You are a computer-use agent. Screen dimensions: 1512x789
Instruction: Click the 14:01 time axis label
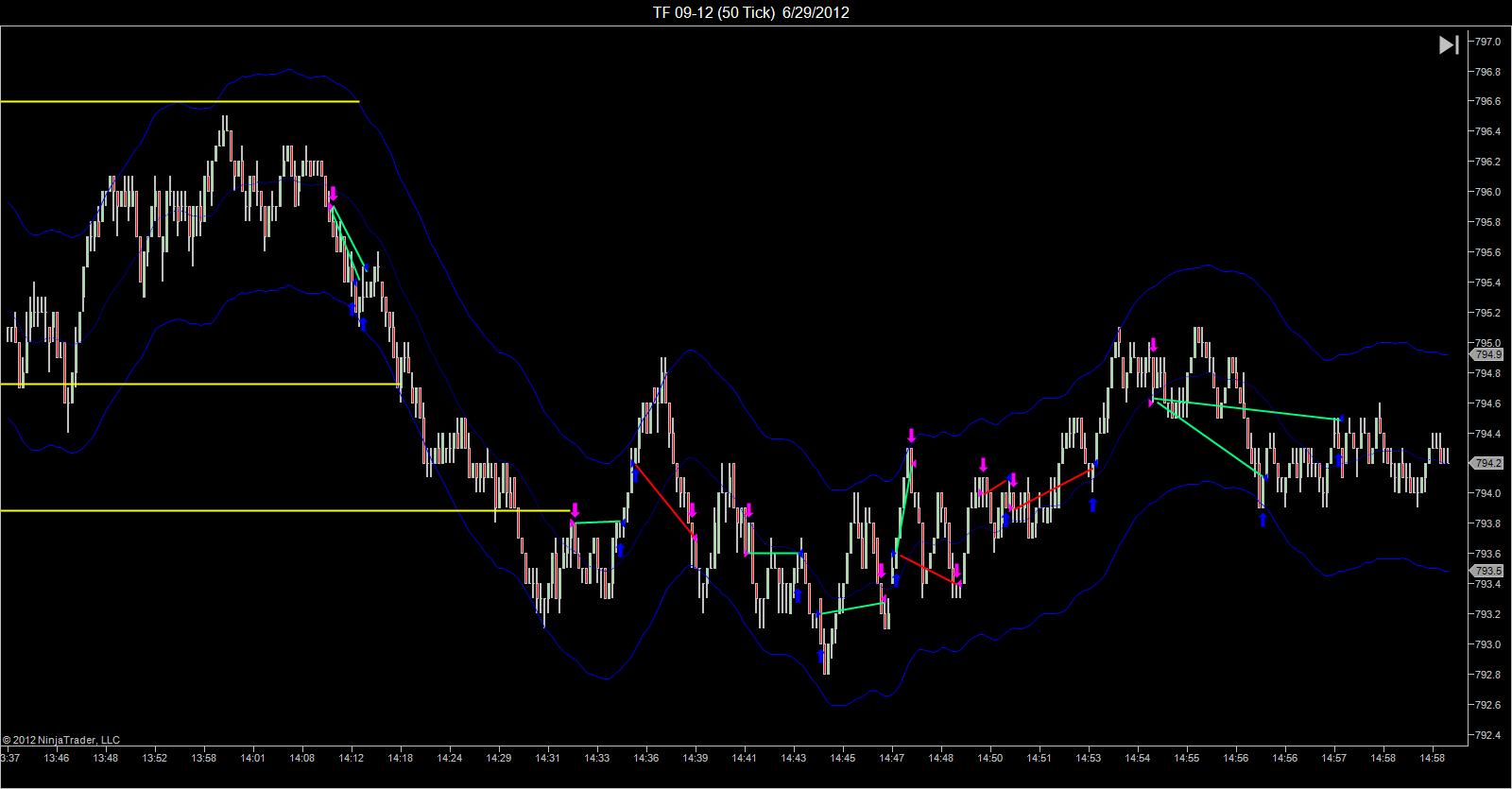253,758
